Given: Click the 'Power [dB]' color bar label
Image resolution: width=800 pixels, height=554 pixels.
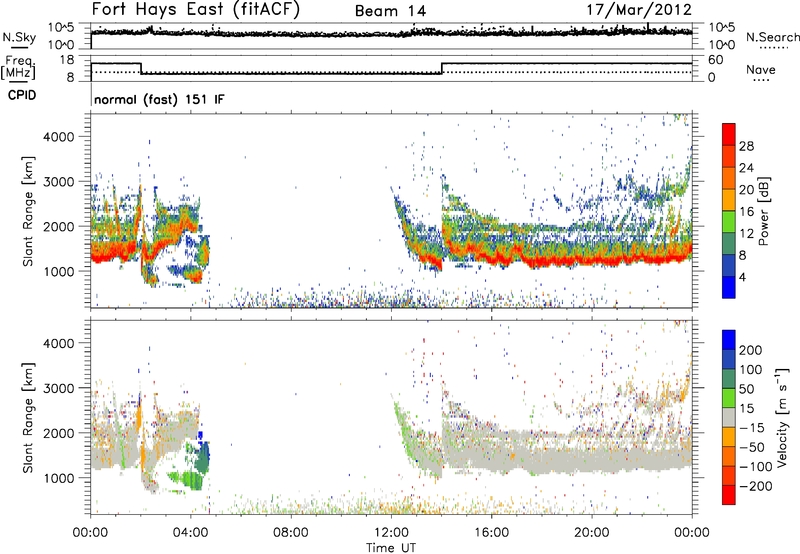Looking at the screenshot, I should 764,211.
